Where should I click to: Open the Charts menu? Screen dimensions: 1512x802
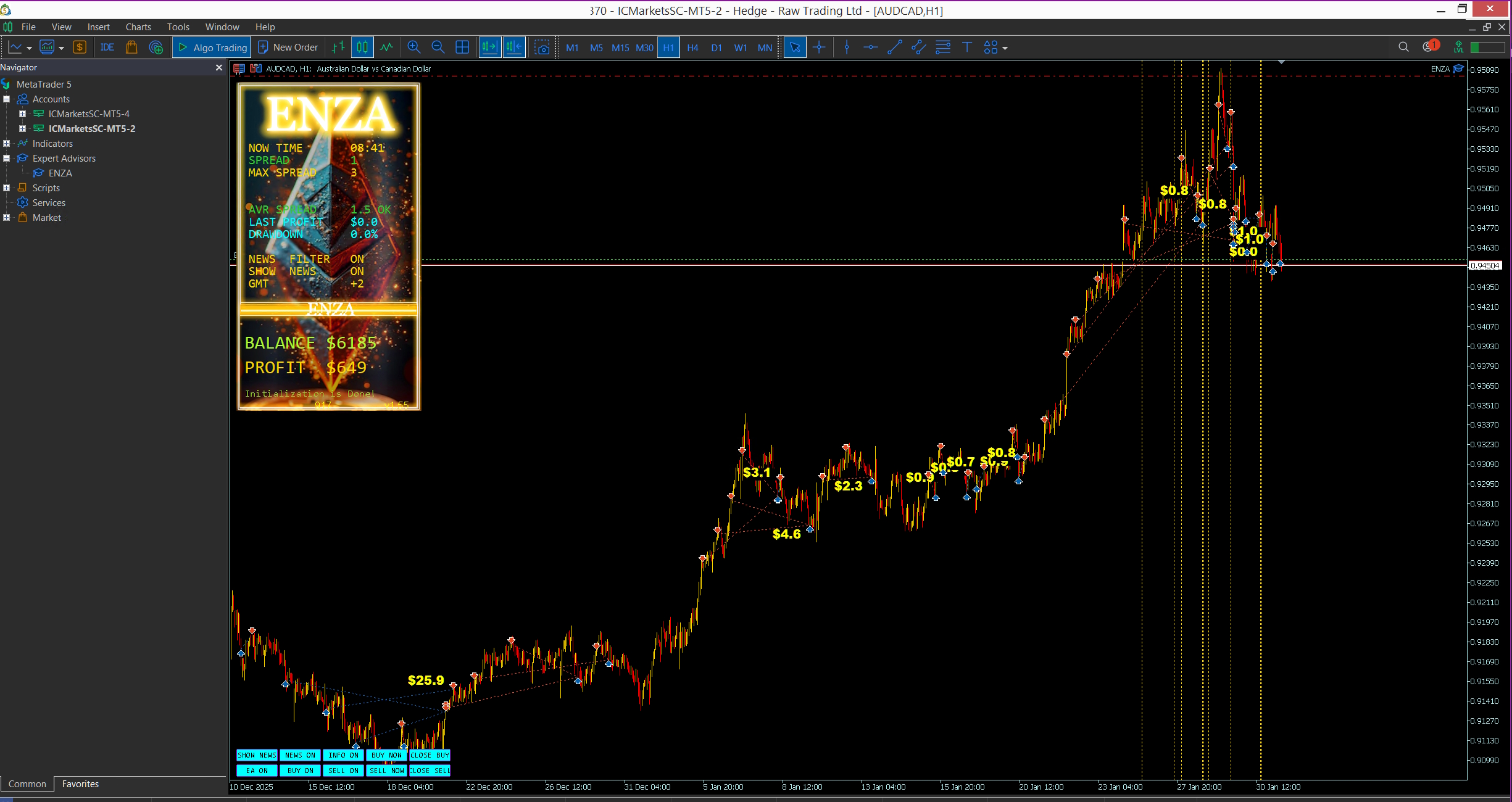[138, 27]
